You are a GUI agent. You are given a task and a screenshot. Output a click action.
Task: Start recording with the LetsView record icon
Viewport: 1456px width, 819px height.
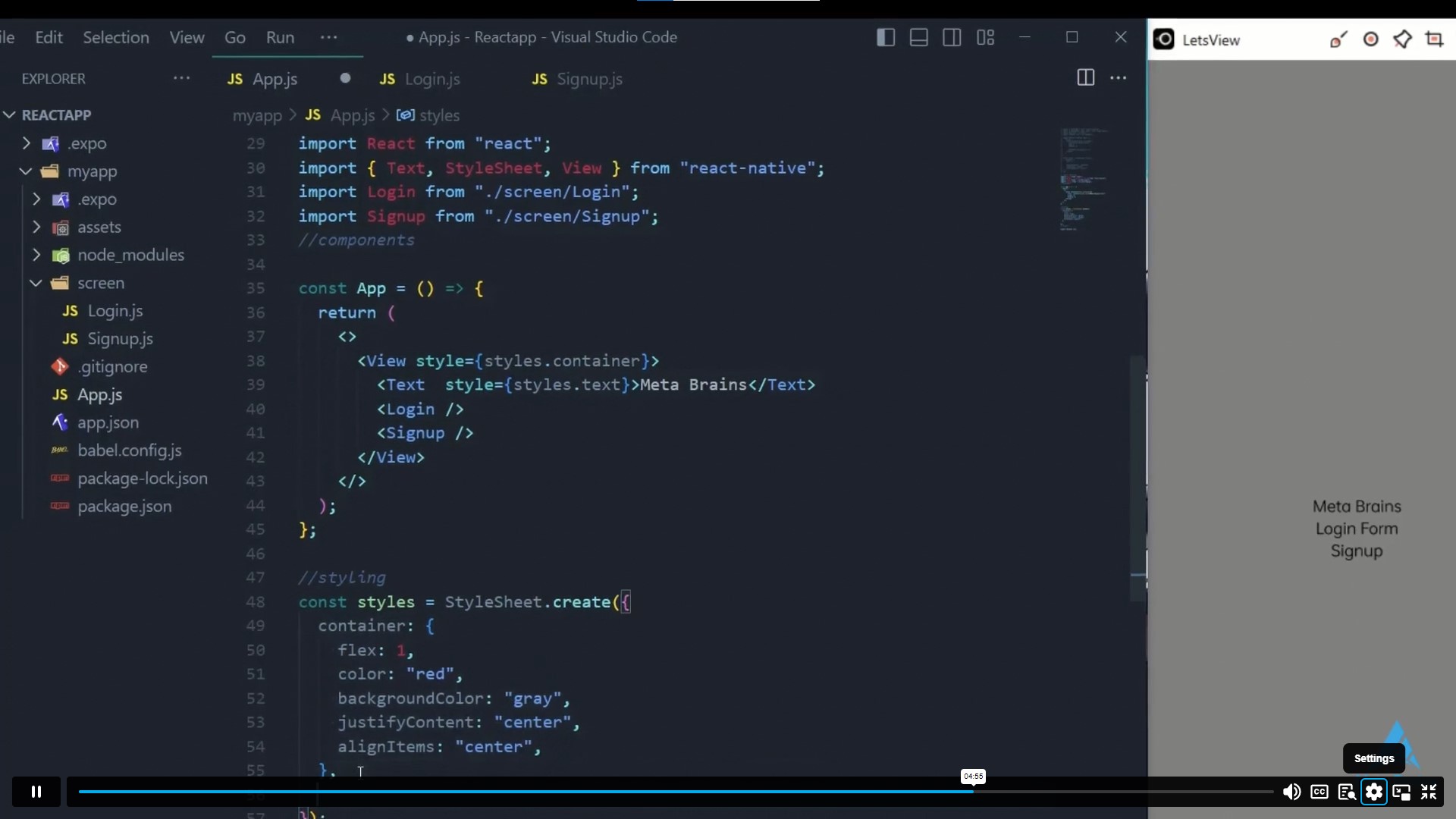(x=1371, y=39)
